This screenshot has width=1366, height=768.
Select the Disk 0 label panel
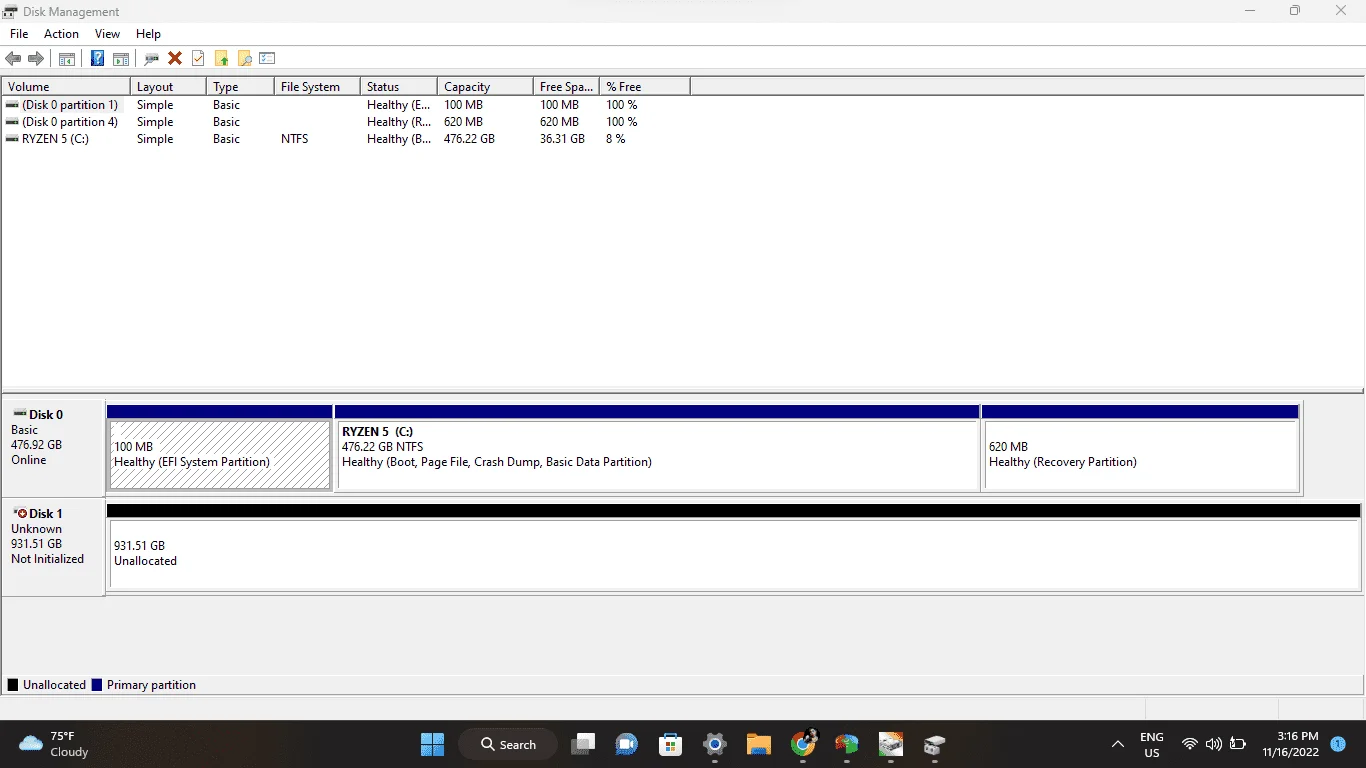pos(53,447)
